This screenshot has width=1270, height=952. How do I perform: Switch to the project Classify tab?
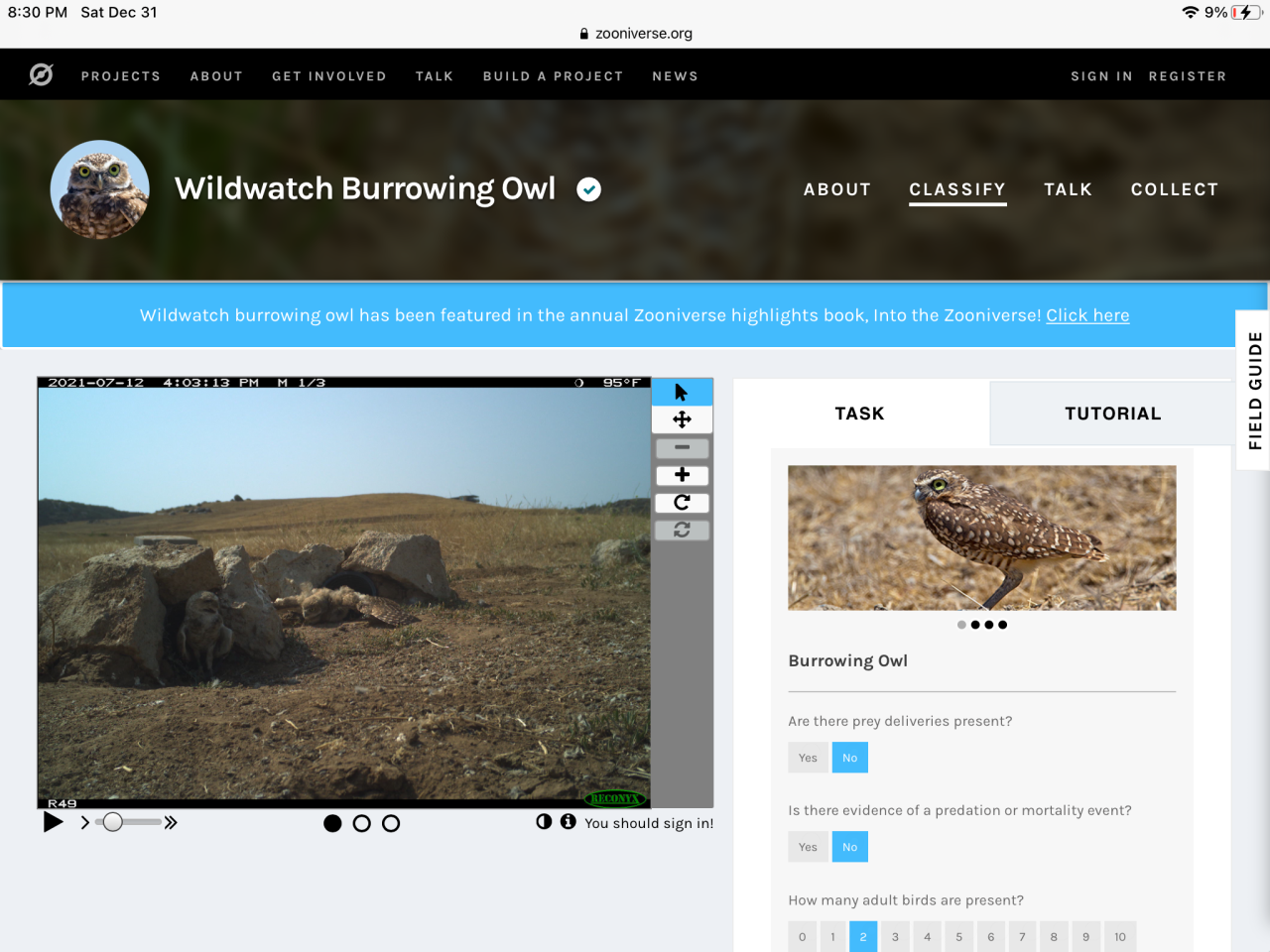[957, 189]
